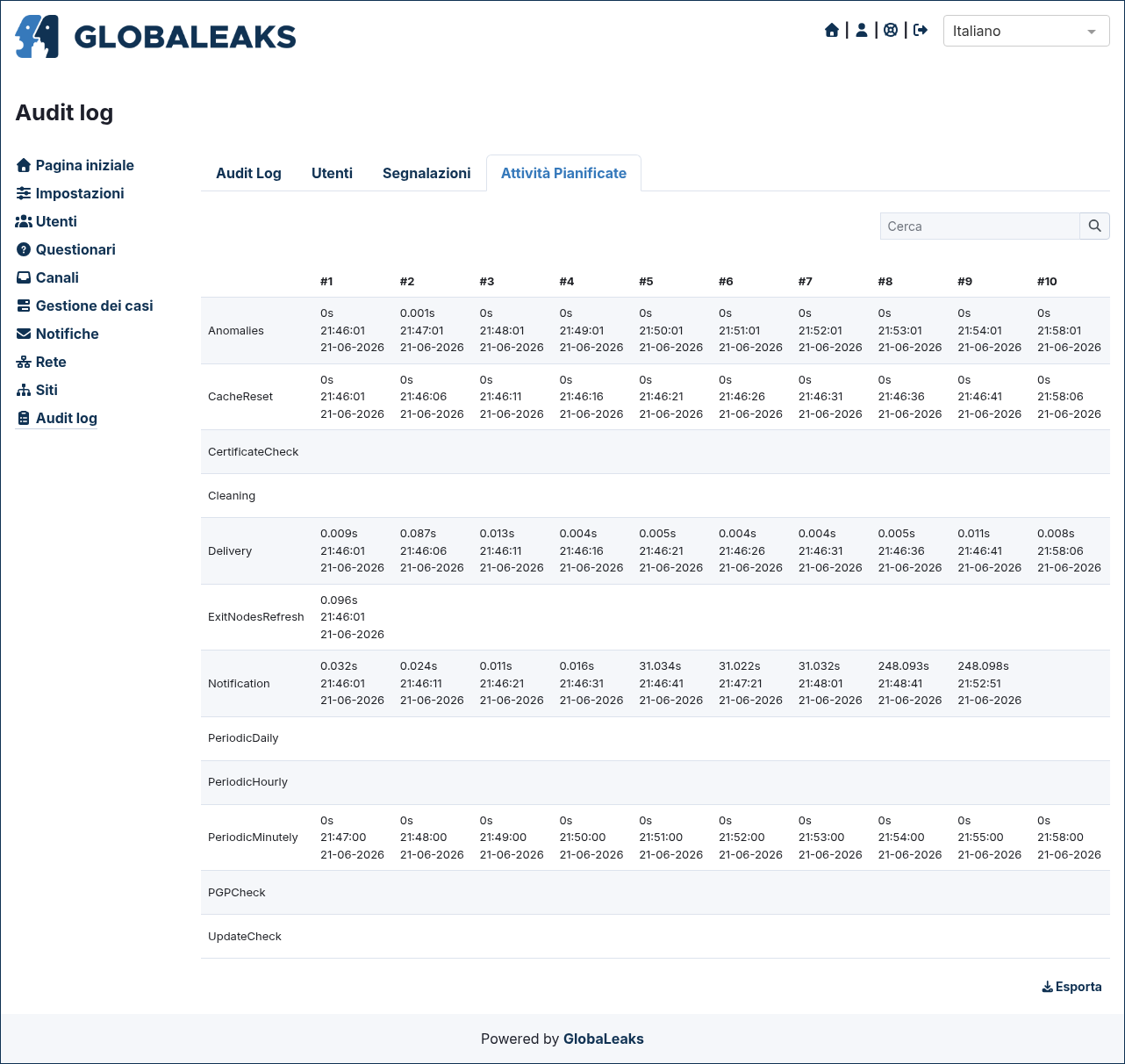This screenshot has height=1064, width=1125.
Task: Click the sliders icon beside Impostazioni
Action: [24, 193]
